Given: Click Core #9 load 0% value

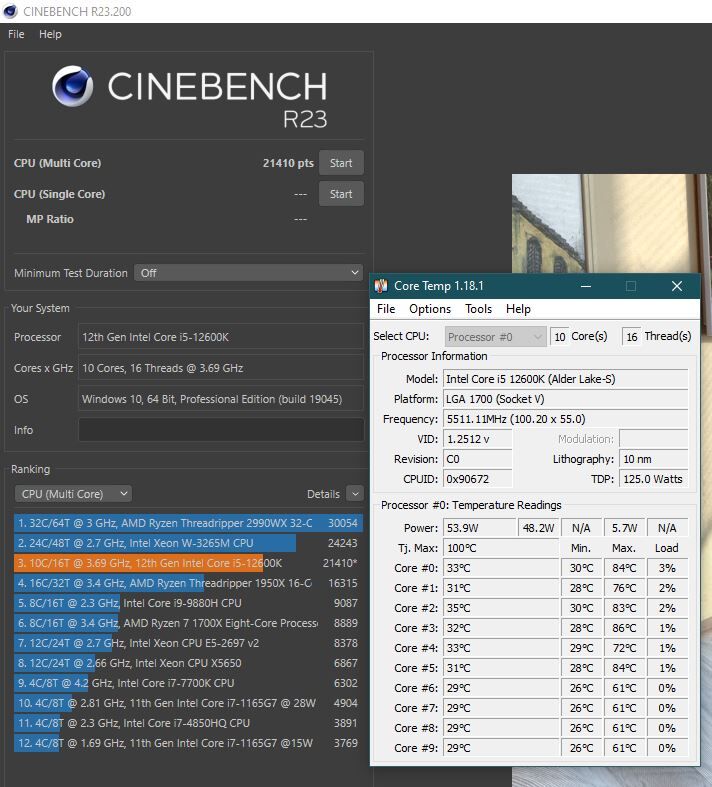Looking at the screenshot, I should pyautogui.click(x=667, y=748).
